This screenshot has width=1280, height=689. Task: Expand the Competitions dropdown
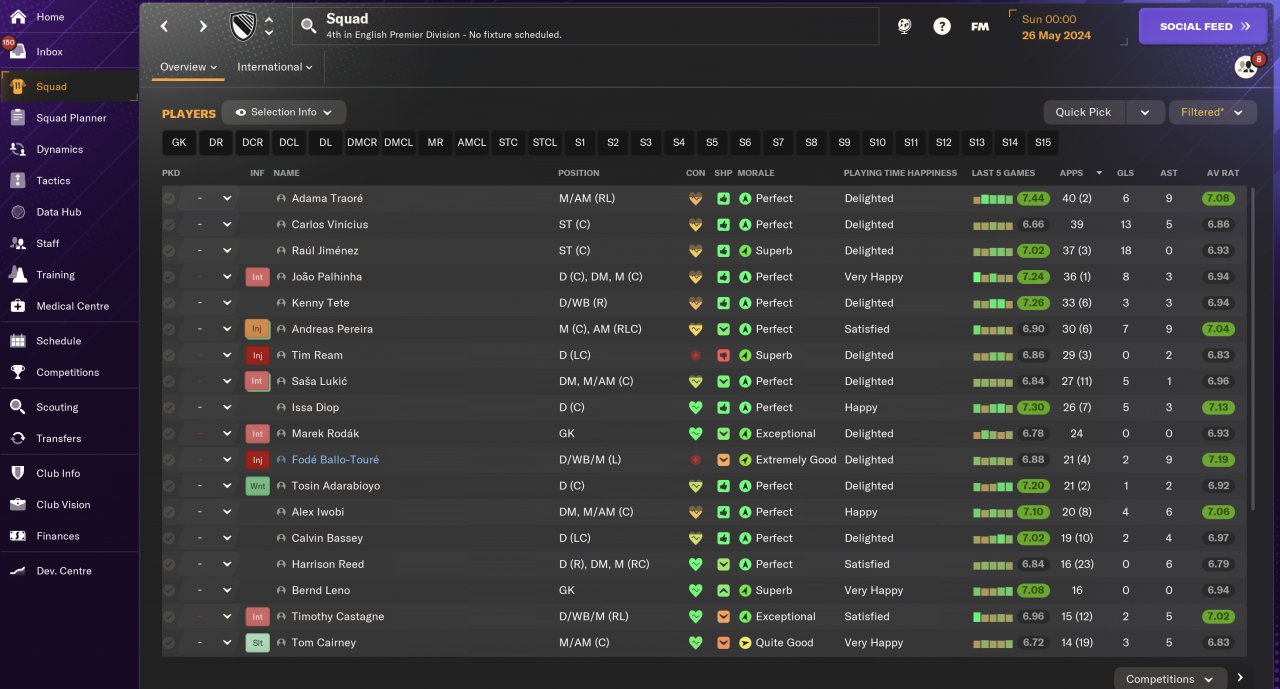pyautogui.click(x=1170, y=679)
